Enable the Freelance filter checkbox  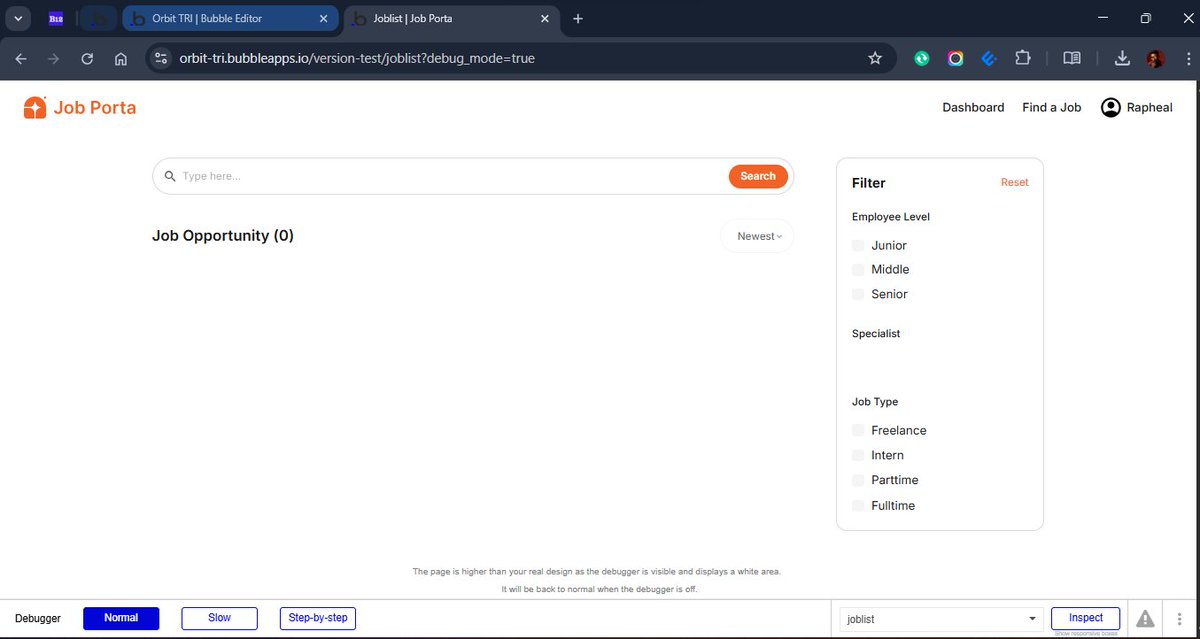click(x=858, y=430)
